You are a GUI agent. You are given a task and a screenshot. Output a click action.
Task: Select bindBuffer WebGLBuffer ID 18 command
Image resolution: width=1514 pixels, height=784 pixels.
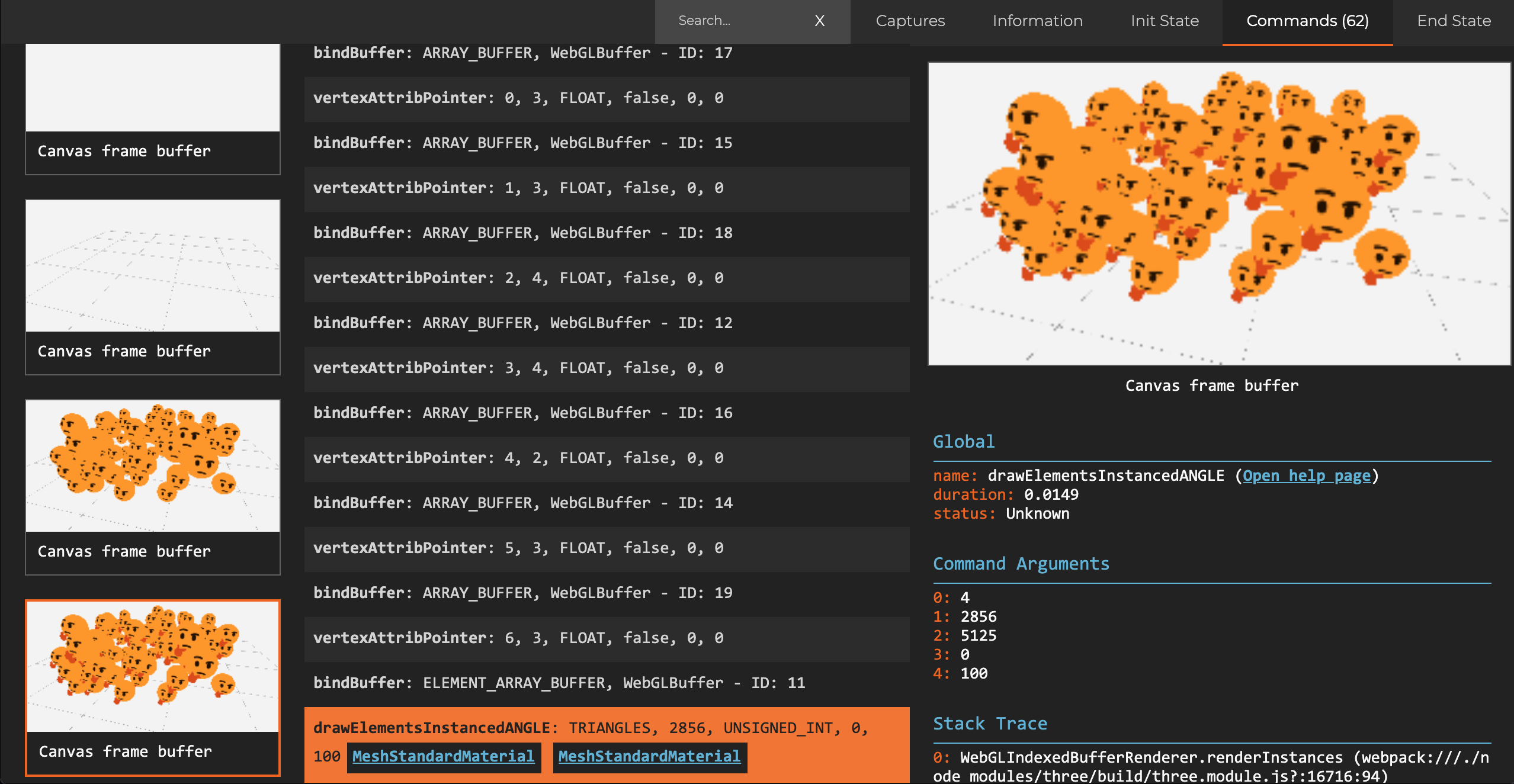(x=522, y=233)
